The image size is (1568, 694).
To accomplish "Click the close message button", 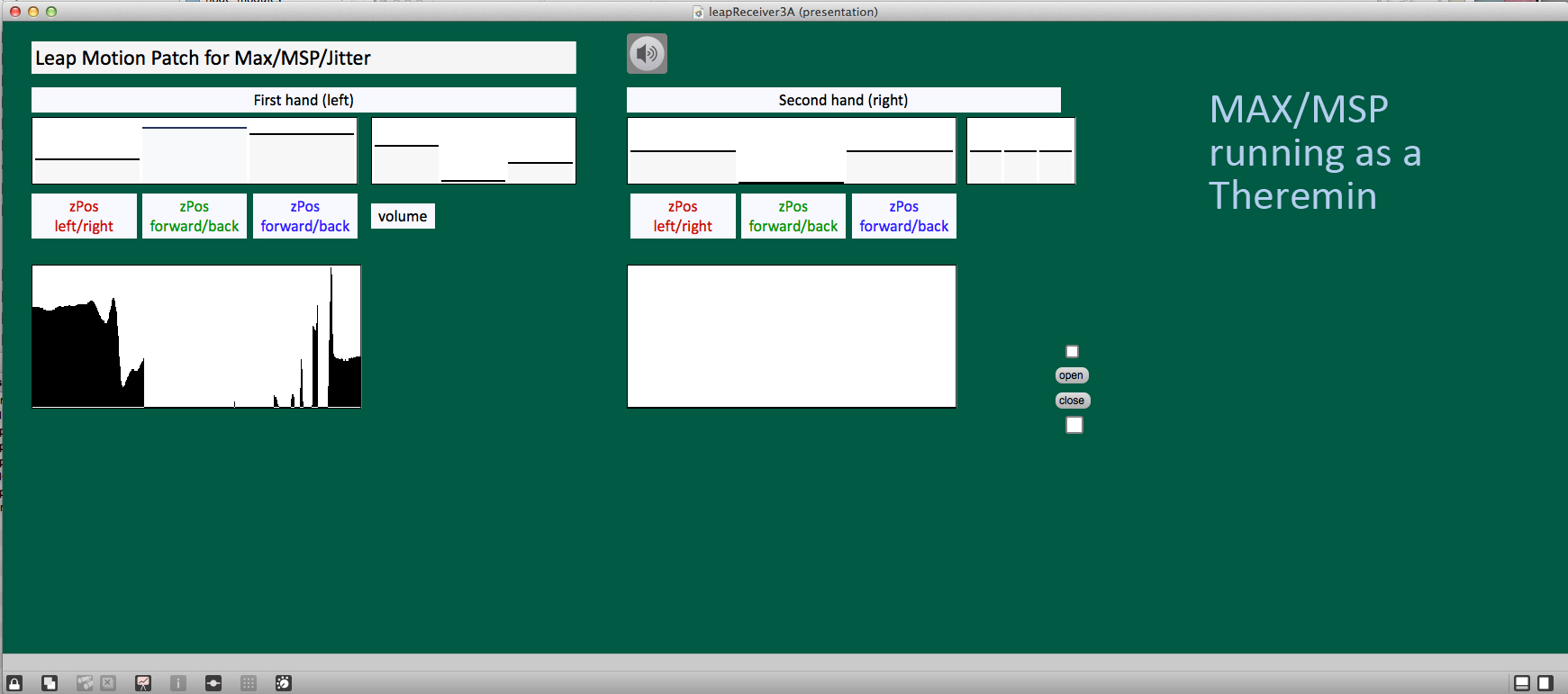I will [x=1072, y=401].
